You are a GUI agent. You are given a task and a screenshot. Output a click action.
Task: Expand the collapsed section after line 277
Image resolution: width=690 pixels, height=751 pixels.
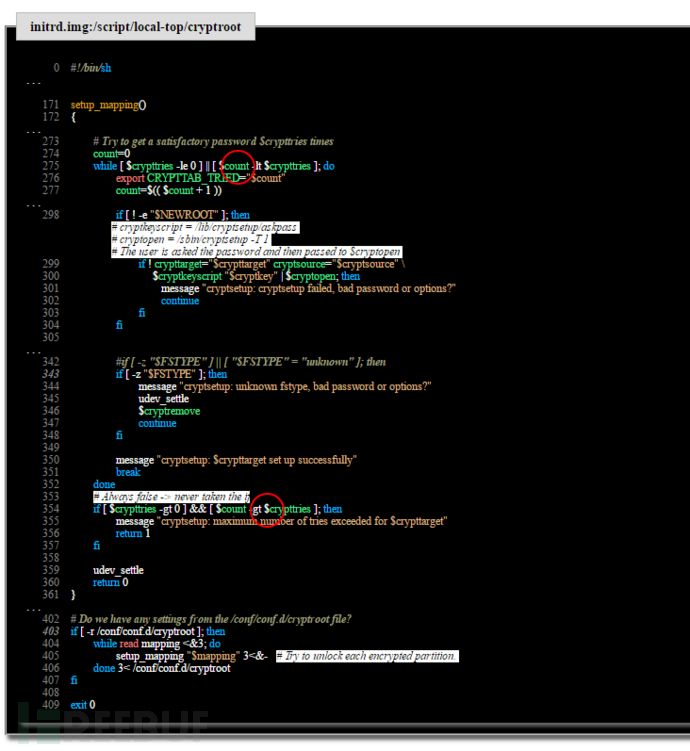click(x=33, y=203)
